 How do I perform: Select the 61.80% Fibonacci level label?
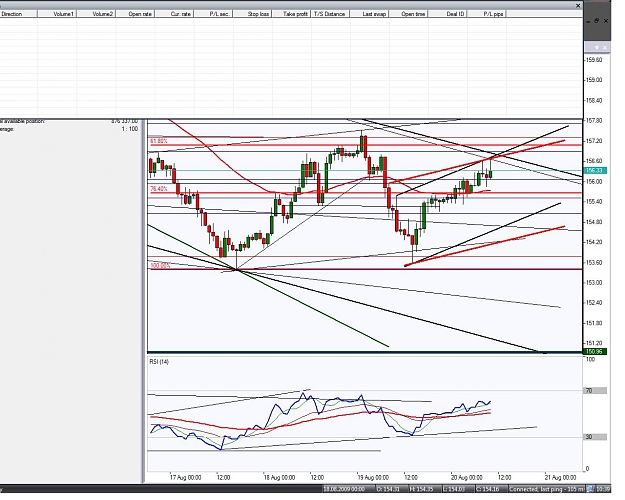click(159, 141)
